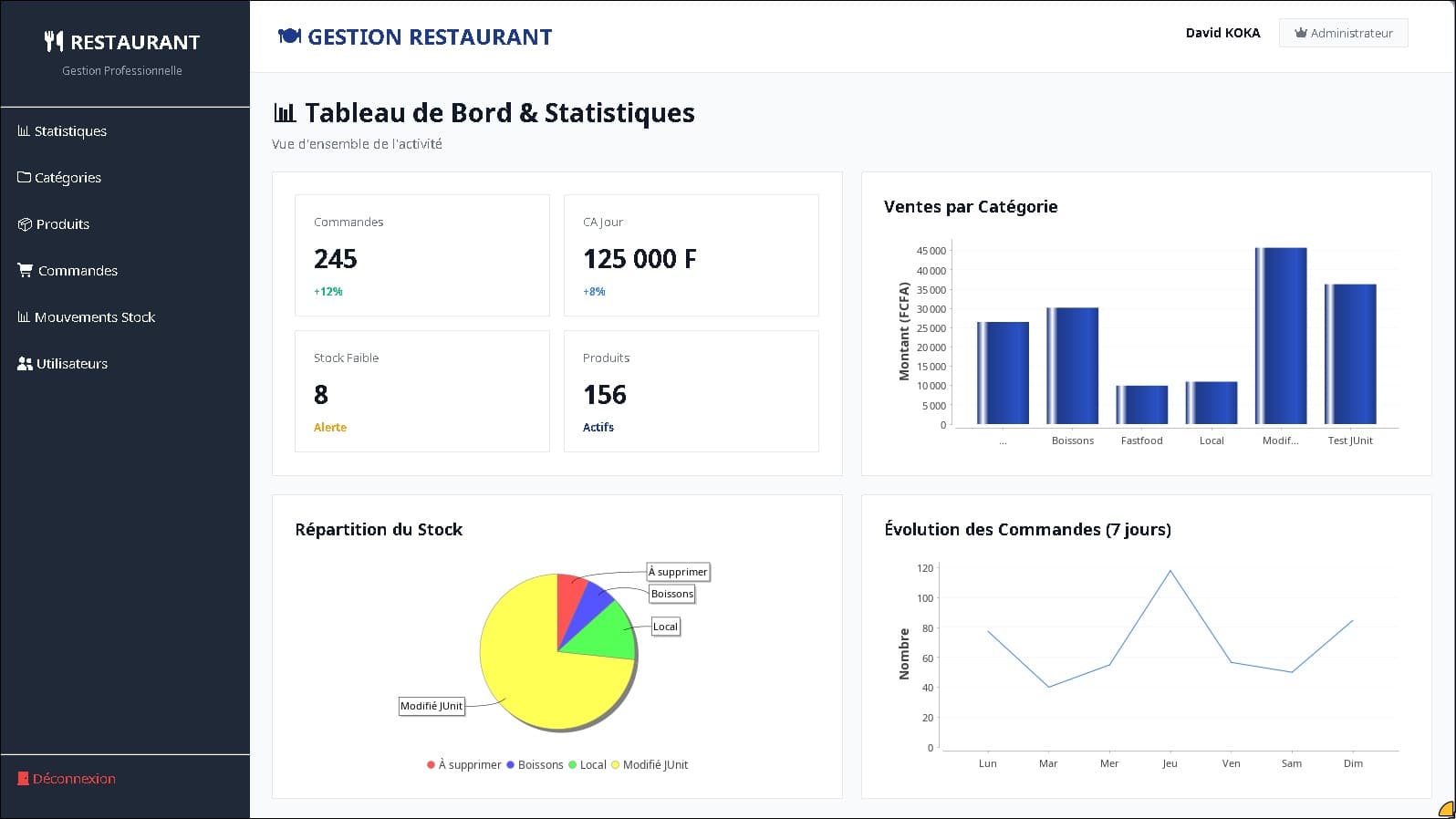Click the Actifs status text

(x=598, y=427)
